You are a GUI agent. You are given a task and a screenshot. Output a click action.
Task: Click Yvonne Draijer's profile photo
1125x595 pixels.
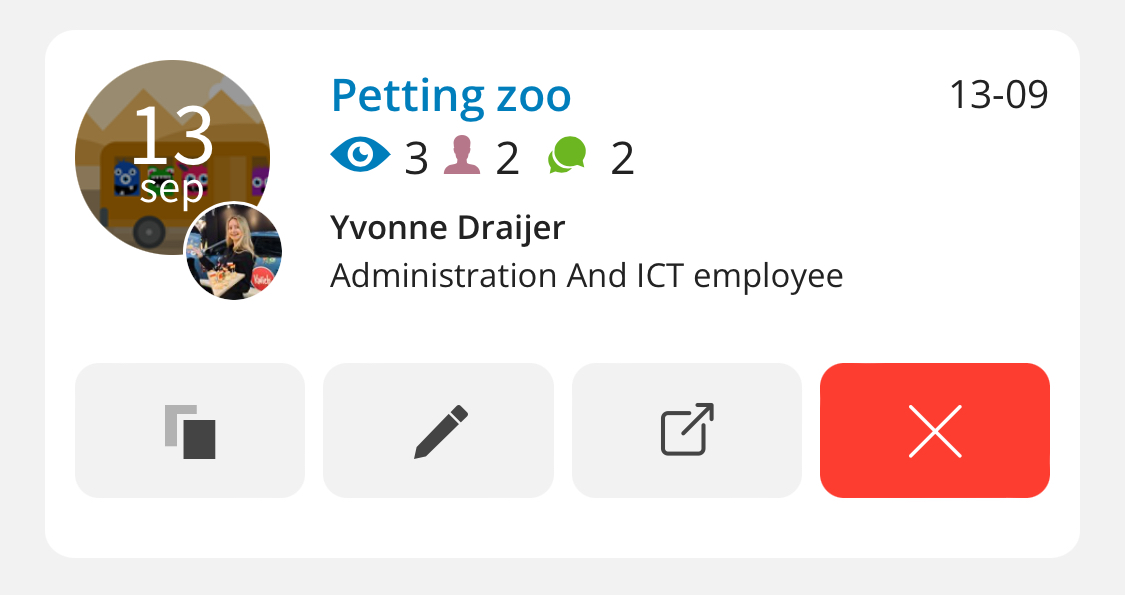(234, 252)
